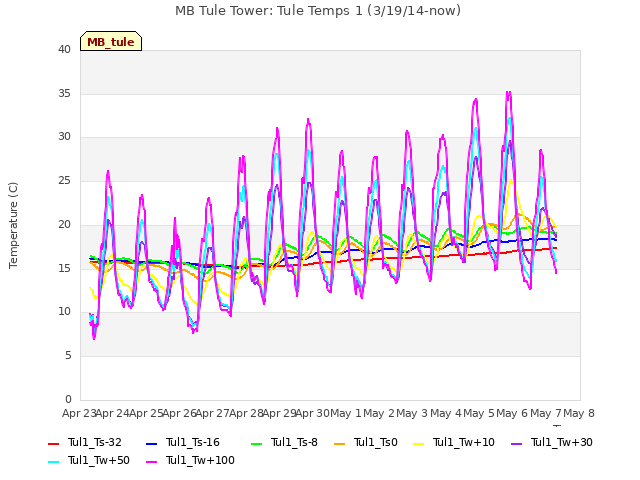This screenshot has width=640, height=480.
Task: Click the purple Tul1_Tw+30 legend swatch
Action: click(517, 444)
